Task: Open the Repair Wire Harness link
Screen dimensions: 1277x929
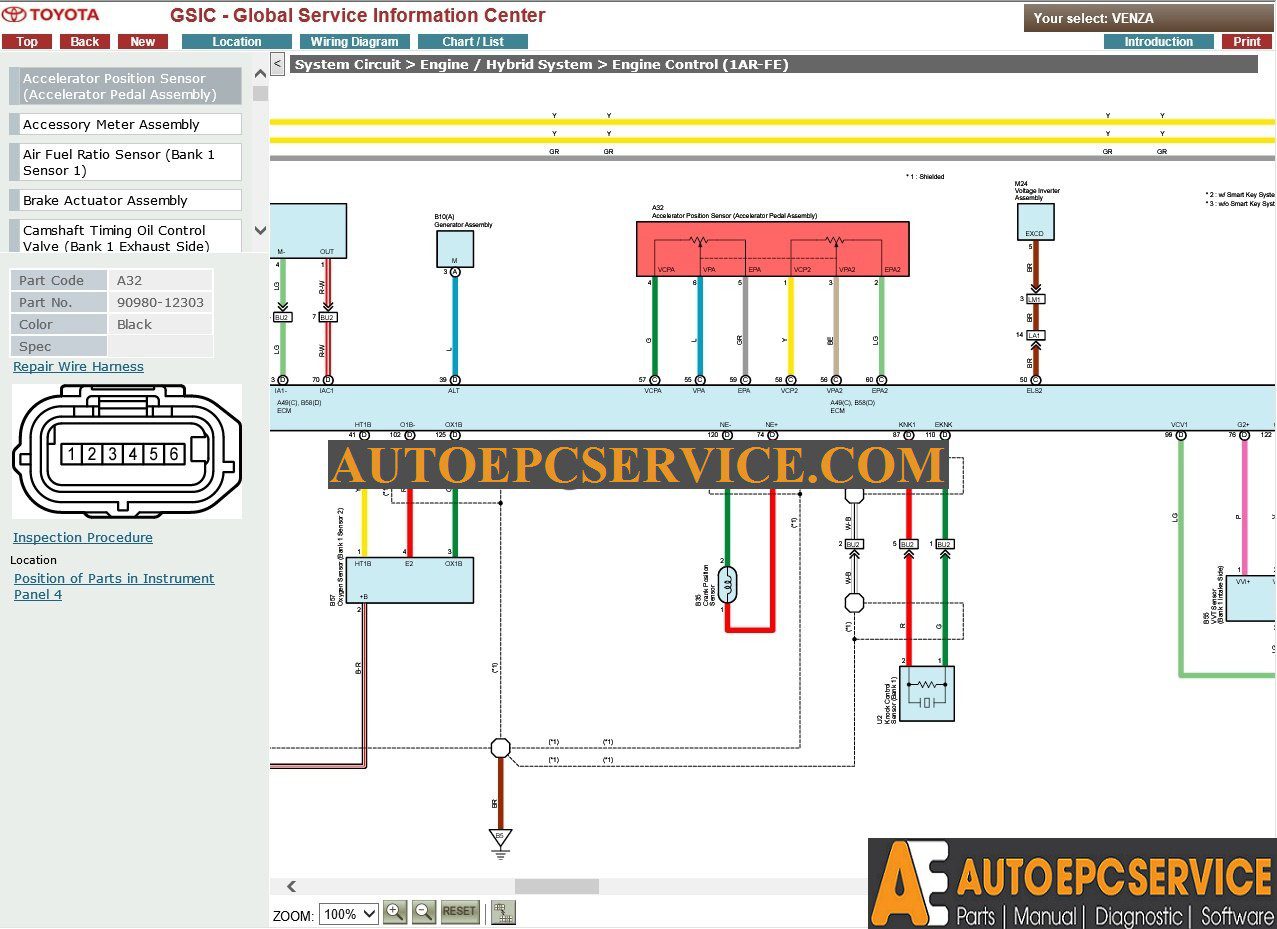Action: (78, 367)
